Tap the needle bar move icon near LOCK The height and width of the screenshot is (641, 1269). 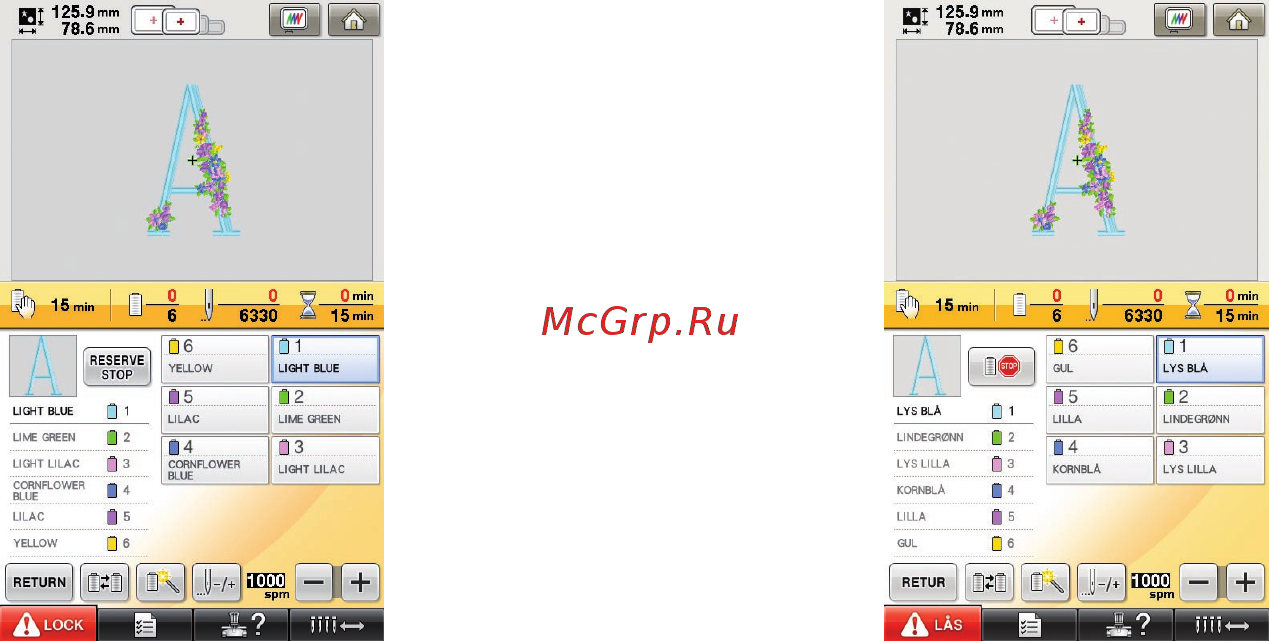tap(336, 625)
